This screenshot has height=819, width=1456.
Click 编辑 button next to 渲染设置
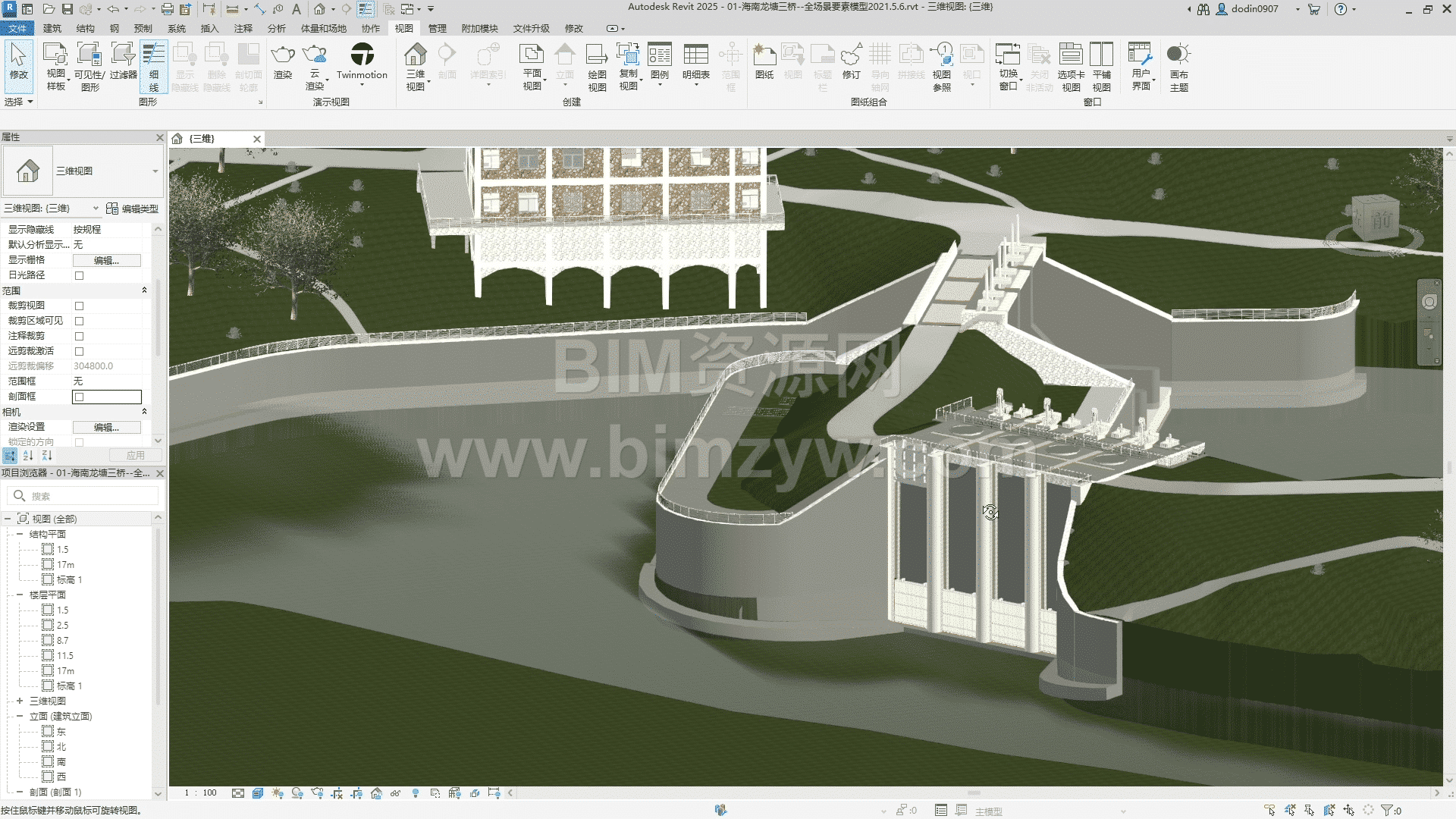(106, 427)
